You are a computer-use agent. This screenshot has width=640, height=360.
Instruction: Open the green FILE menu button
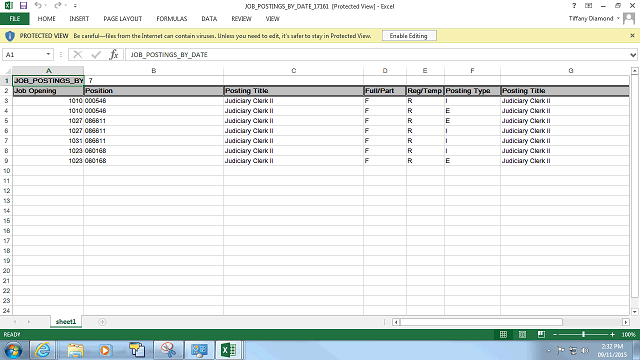coord(15,19)
